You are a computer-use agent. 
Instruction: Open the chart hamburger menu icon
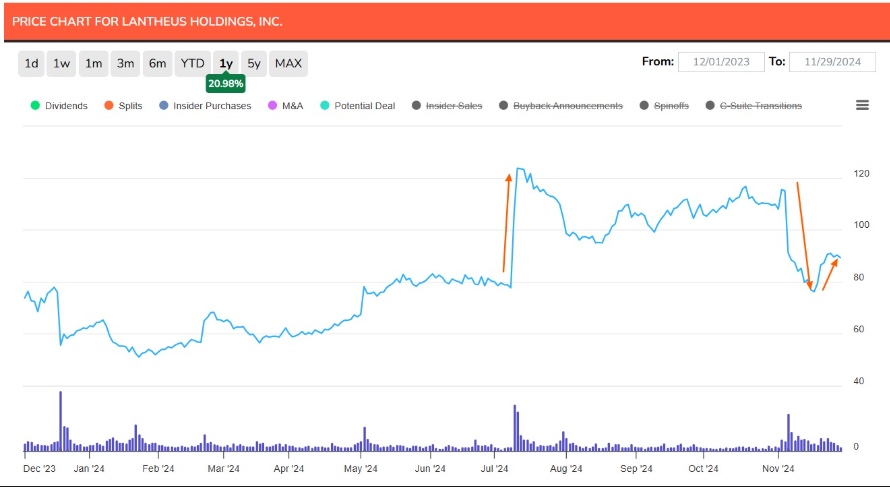point(862,105)
